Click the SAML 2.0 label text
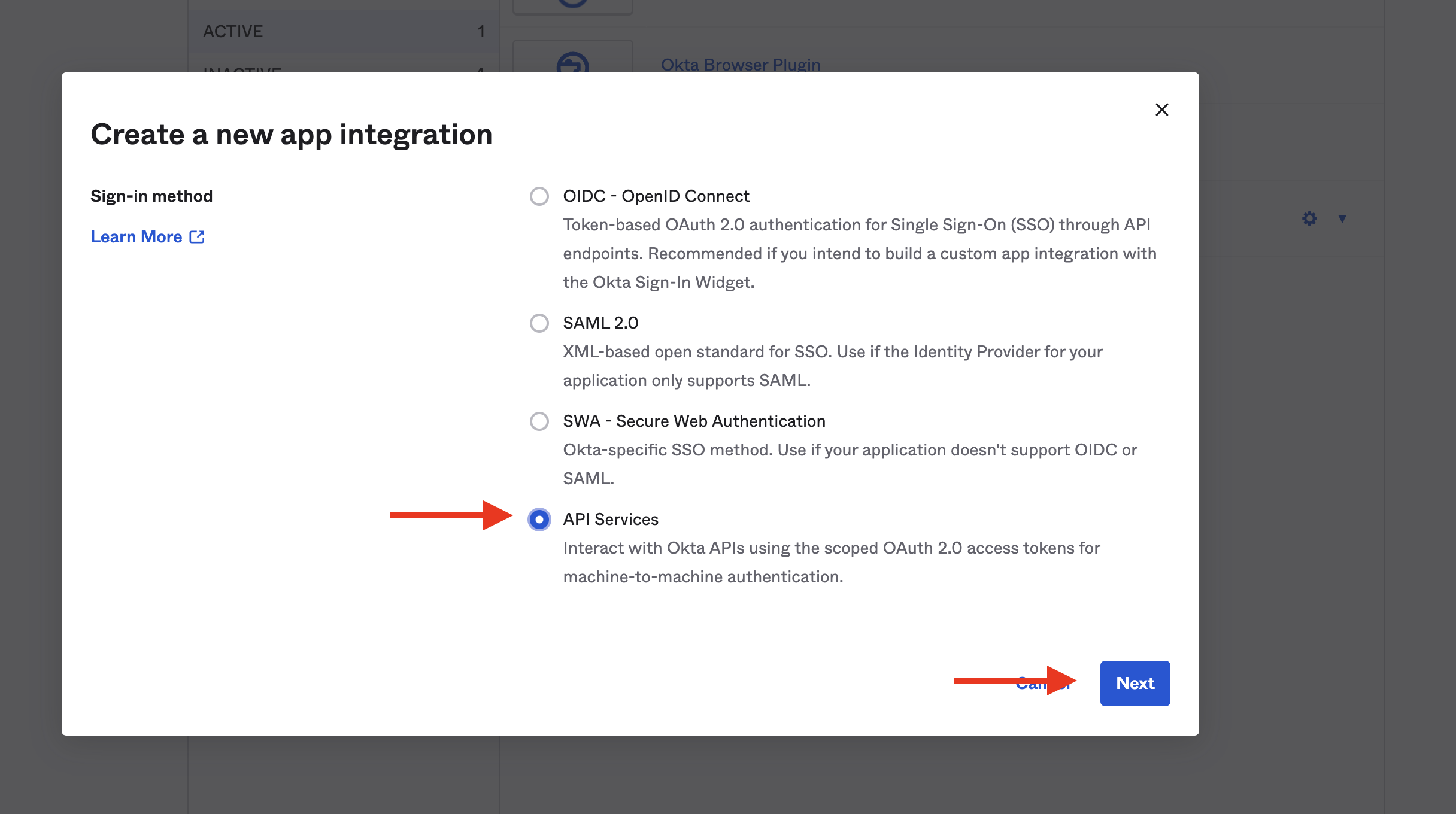 600,323
